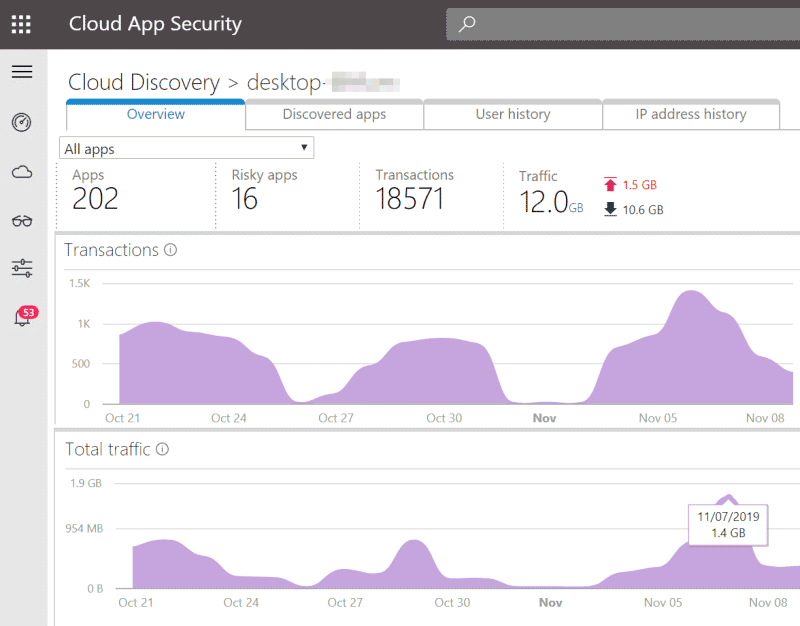Screen dimensions: 800x626
Task: Click the Total traffic info icon
Action: pos(162,449)
